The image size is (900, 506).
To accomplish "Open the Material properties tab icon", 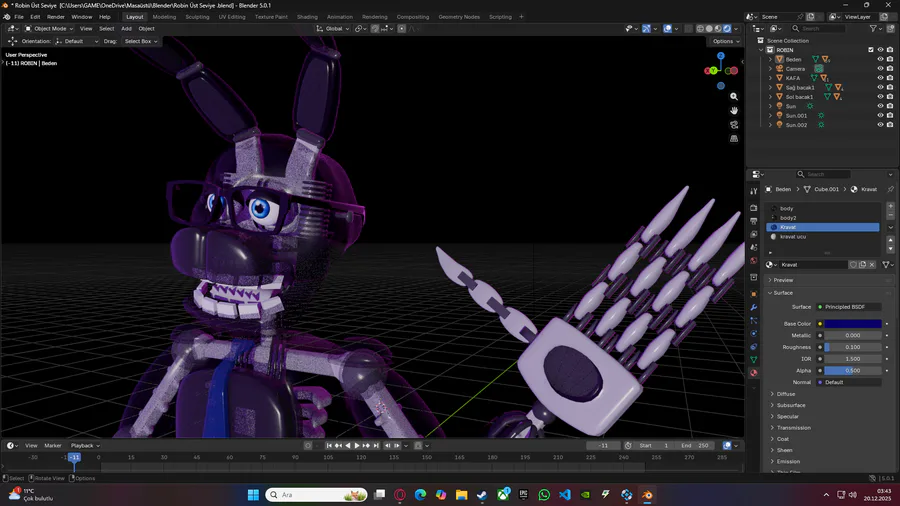I will [x=754, y=373].
